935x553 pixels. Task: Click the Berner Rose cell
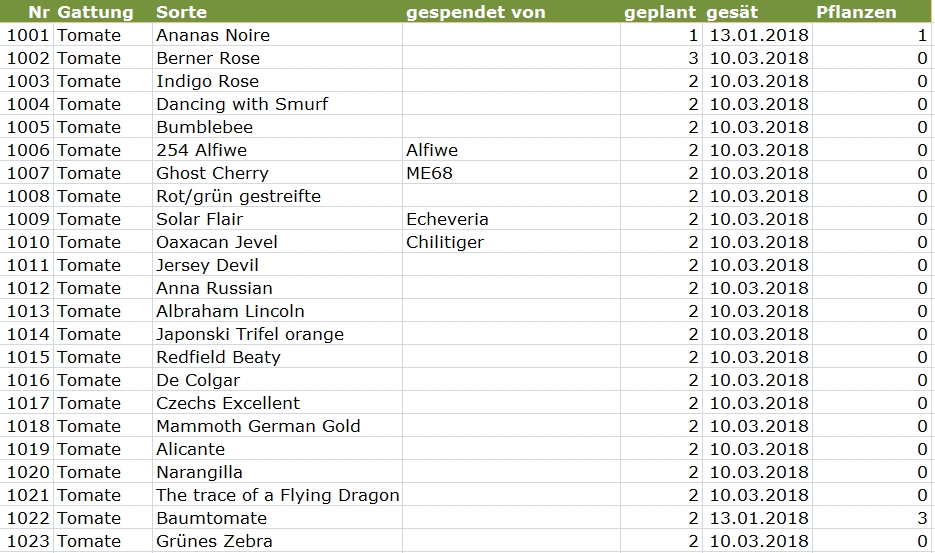point(277,58)
